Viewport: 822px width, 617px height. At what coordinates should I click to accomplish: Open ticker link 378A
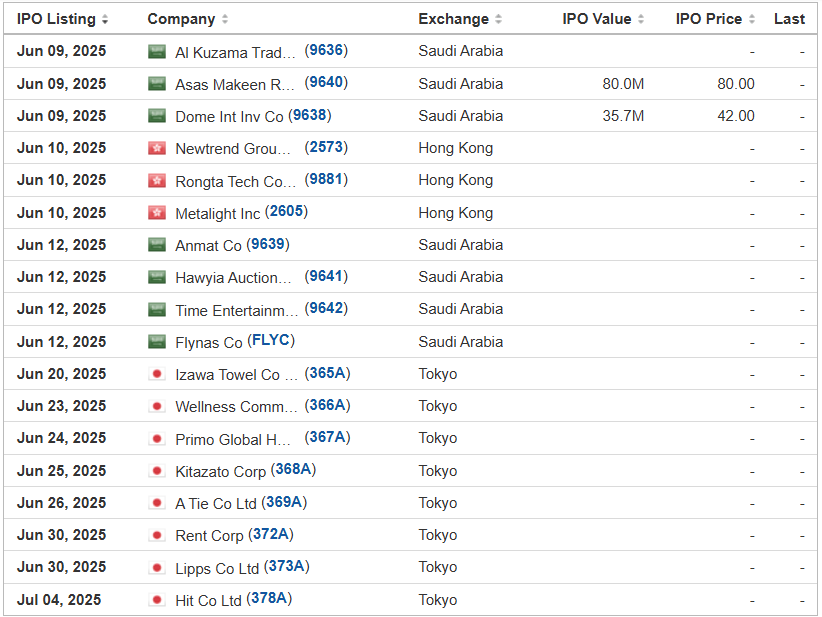(x=269, y=598)
